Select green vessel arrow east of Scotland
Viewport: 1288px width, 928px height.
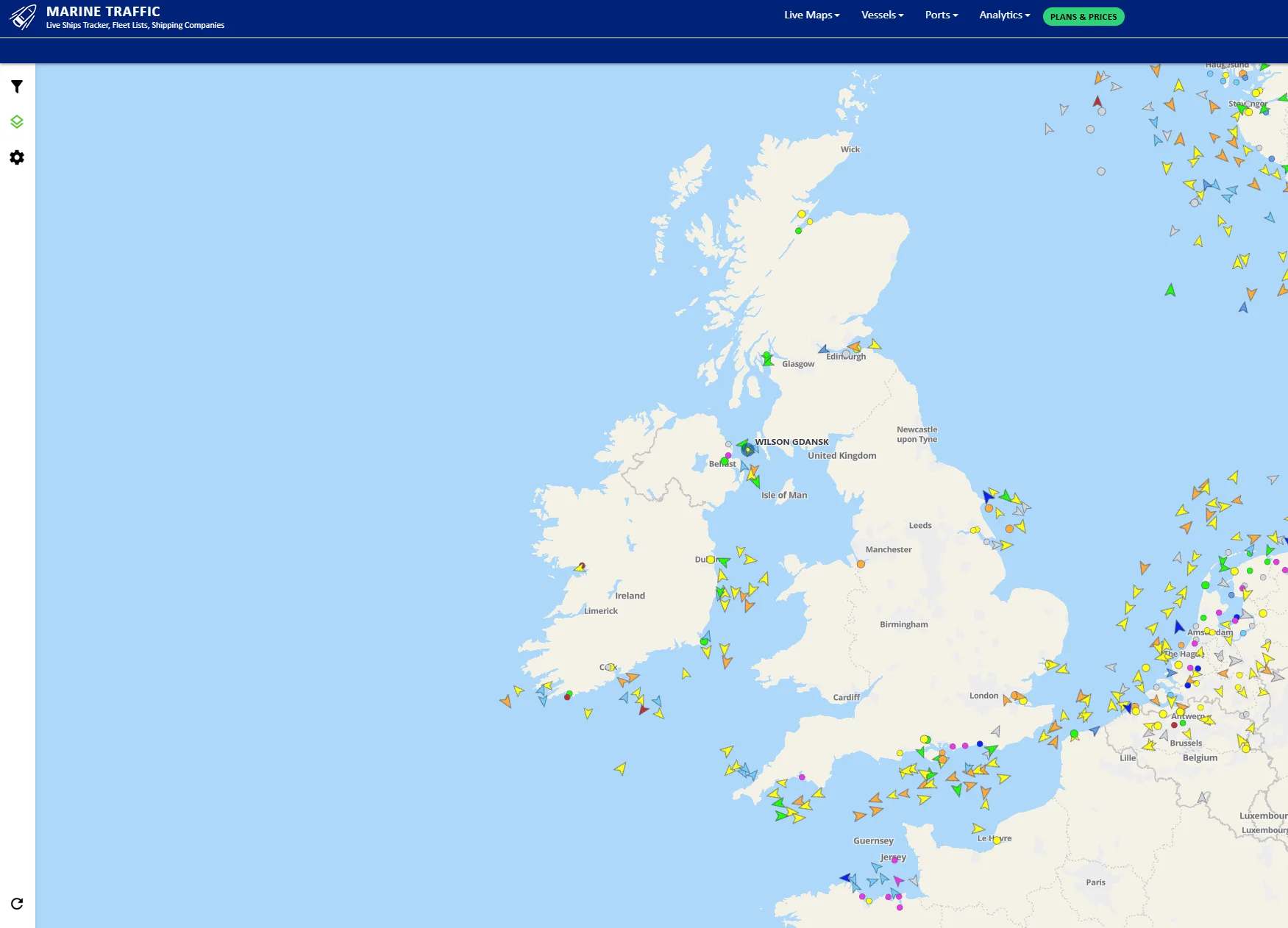(1170, 290)
